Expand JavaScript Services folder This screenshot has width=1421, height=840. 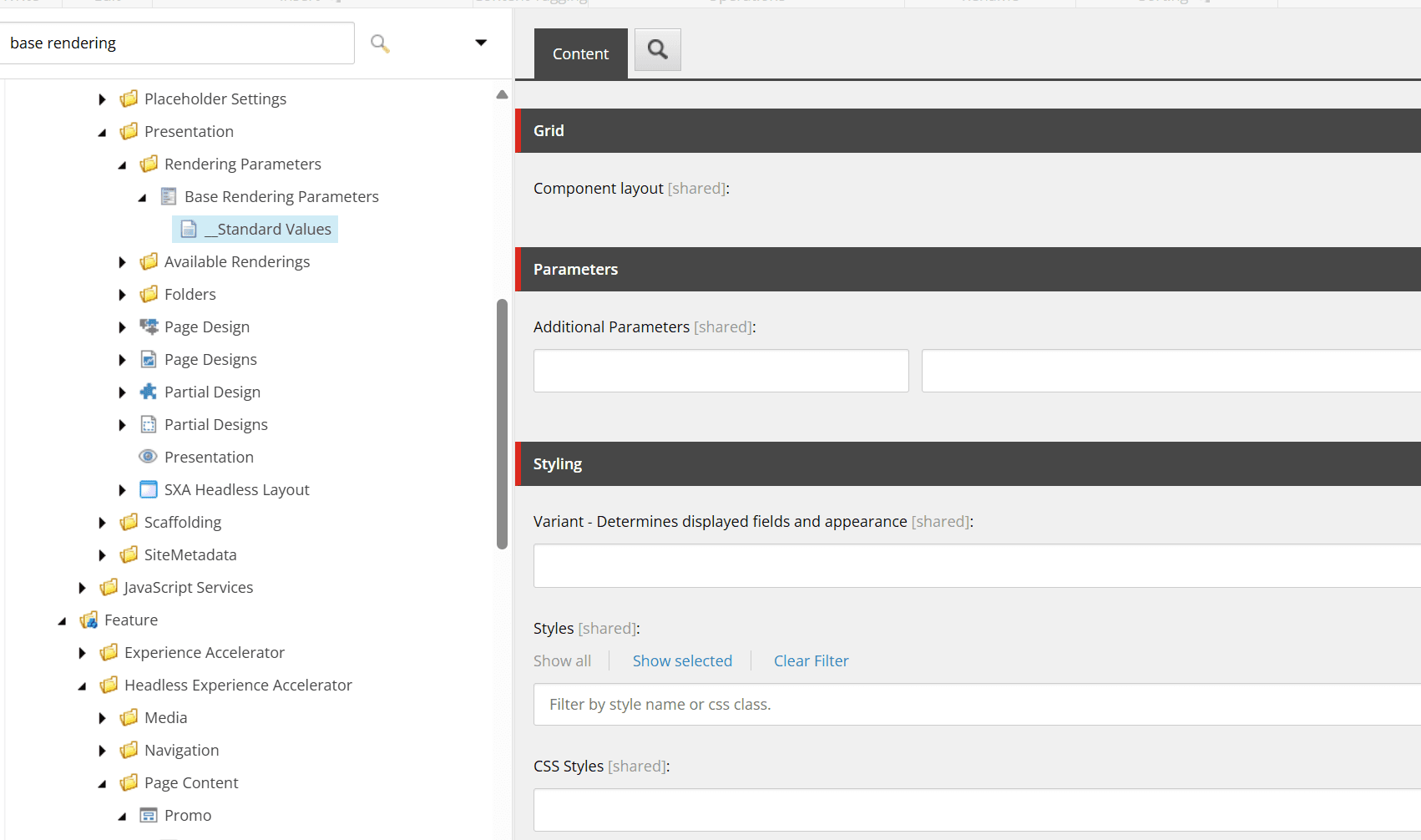point(82,588)
